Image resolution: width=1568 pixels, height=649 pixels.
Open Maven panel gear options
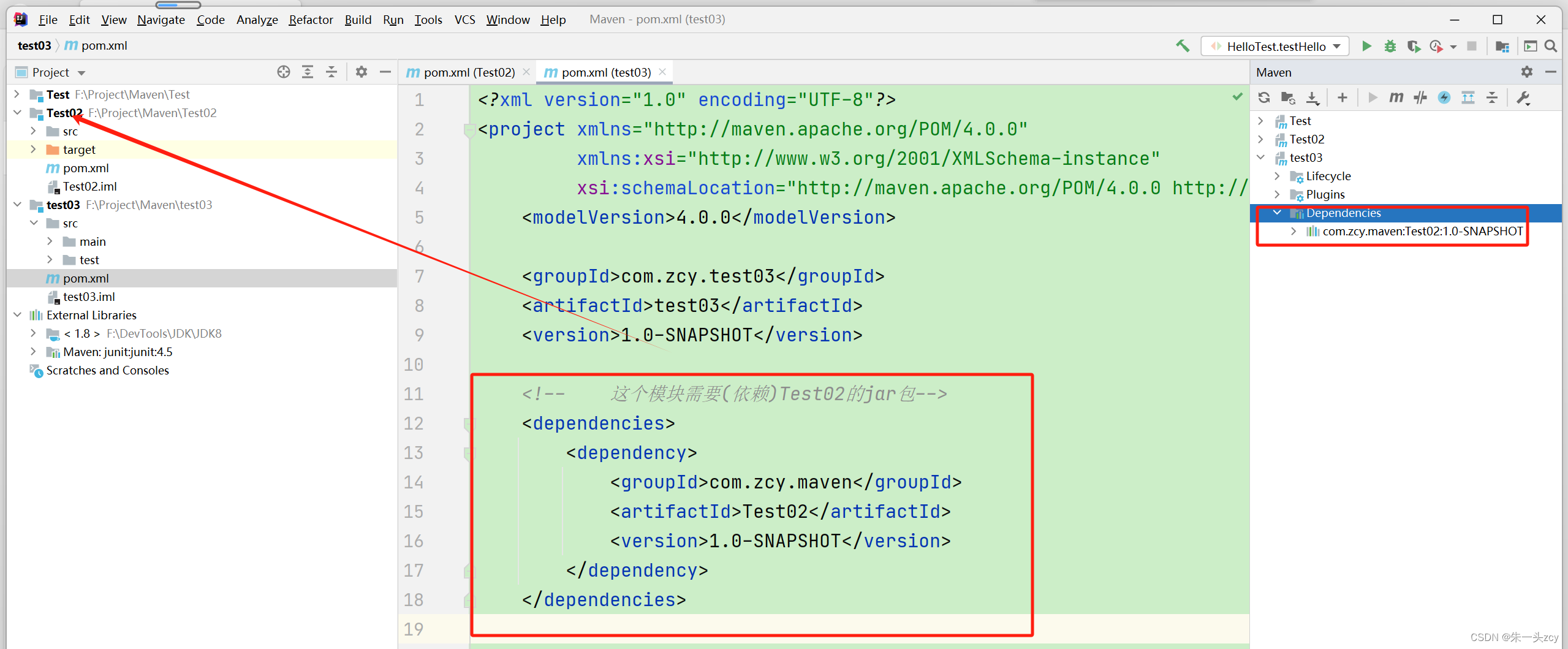(1526, 72)
